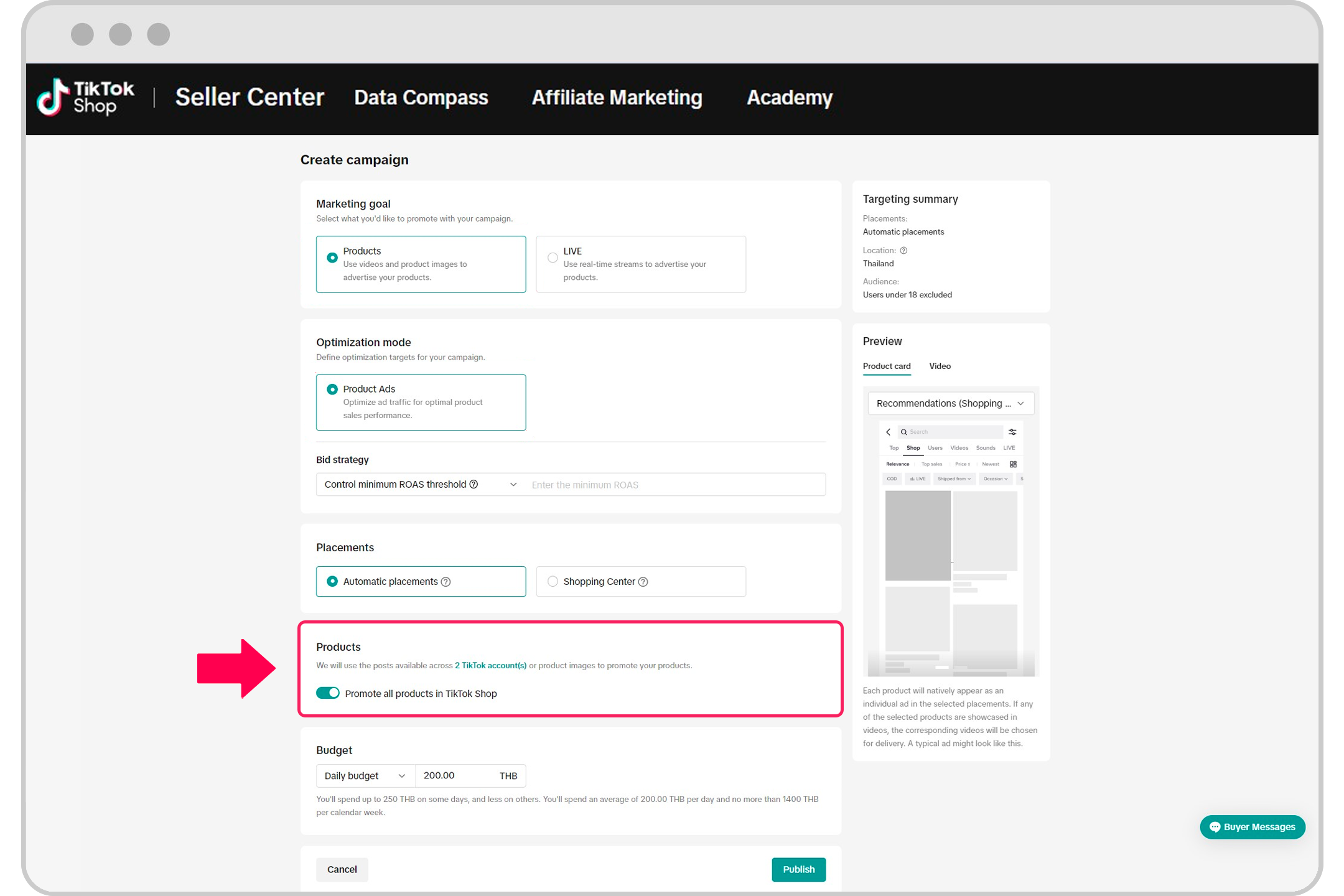Click the preview back arrow icon
Screen dimensions: 1344x896
889,432
